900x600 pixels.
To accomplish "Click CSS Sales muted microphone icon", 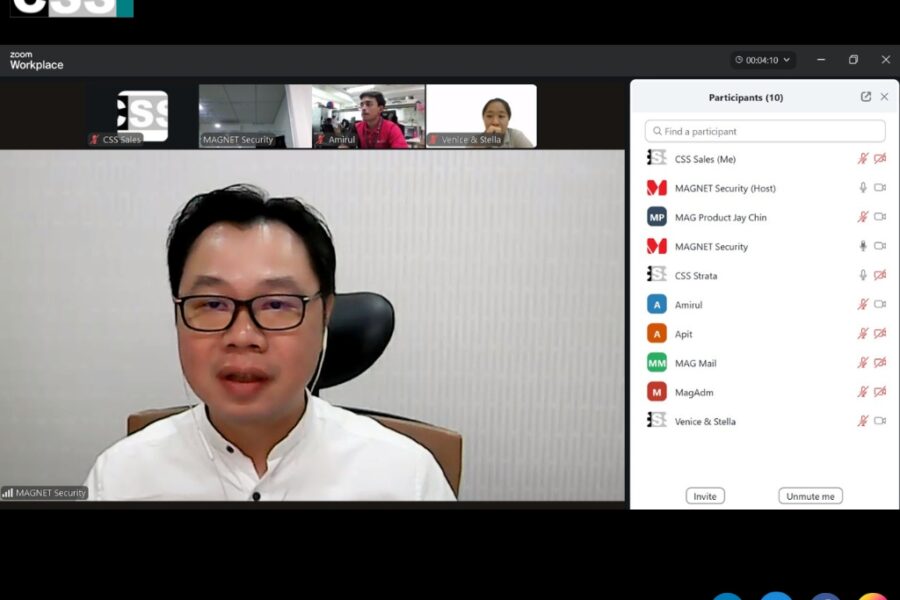I will coord(863,159).
